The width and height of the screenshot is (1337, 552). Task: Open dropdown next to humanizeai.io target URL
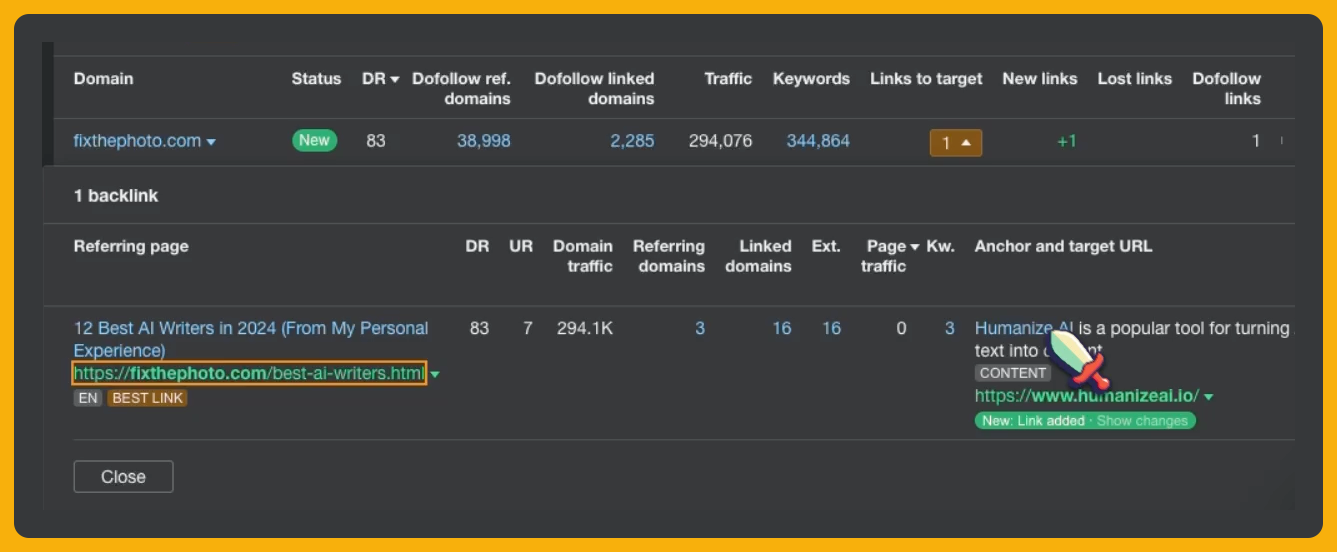click(x=1209, y=397)
